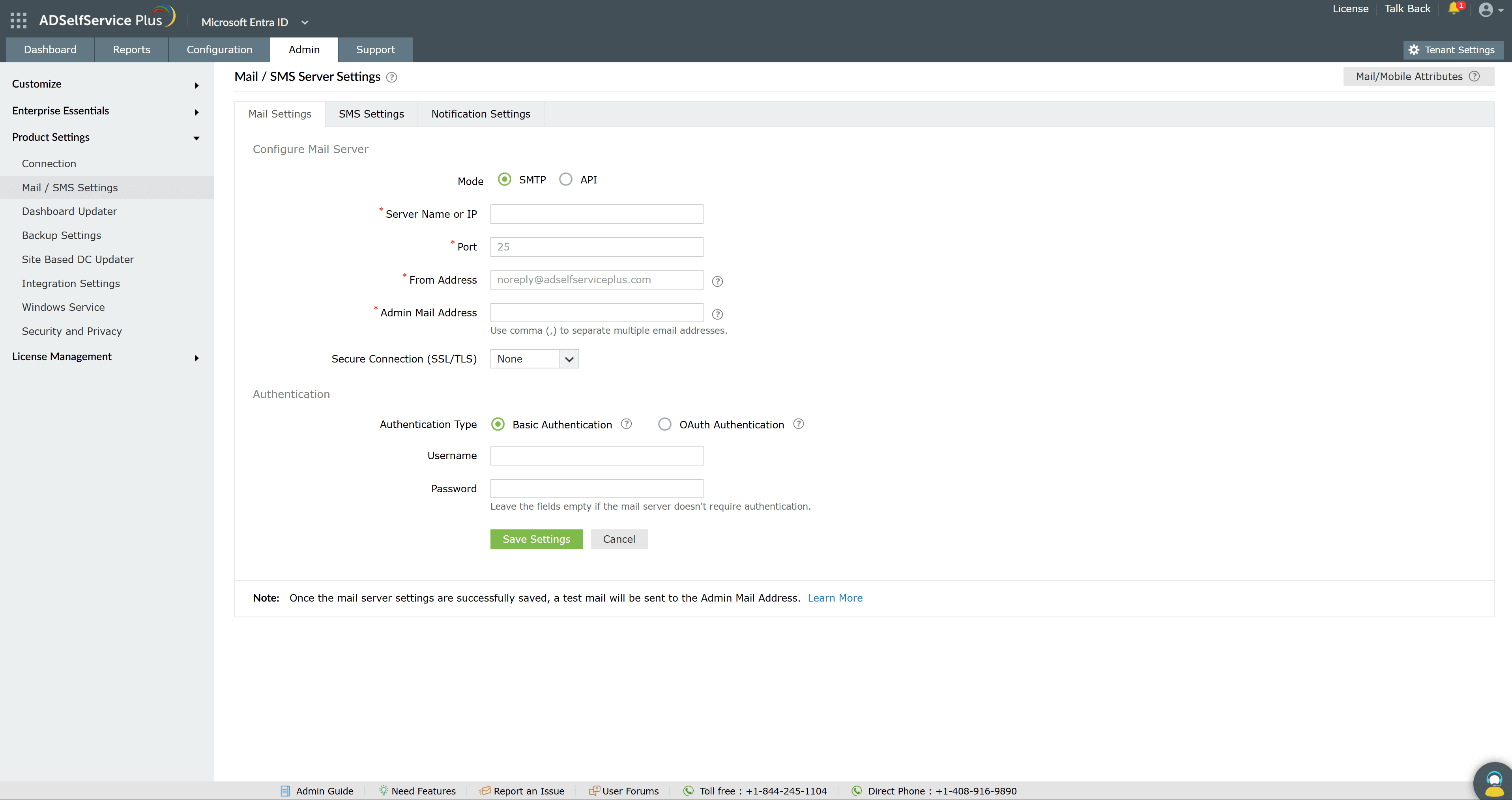Select Mail / SMS Settings sidebar item
The image size is (1512, 800).
coord(107,188)
